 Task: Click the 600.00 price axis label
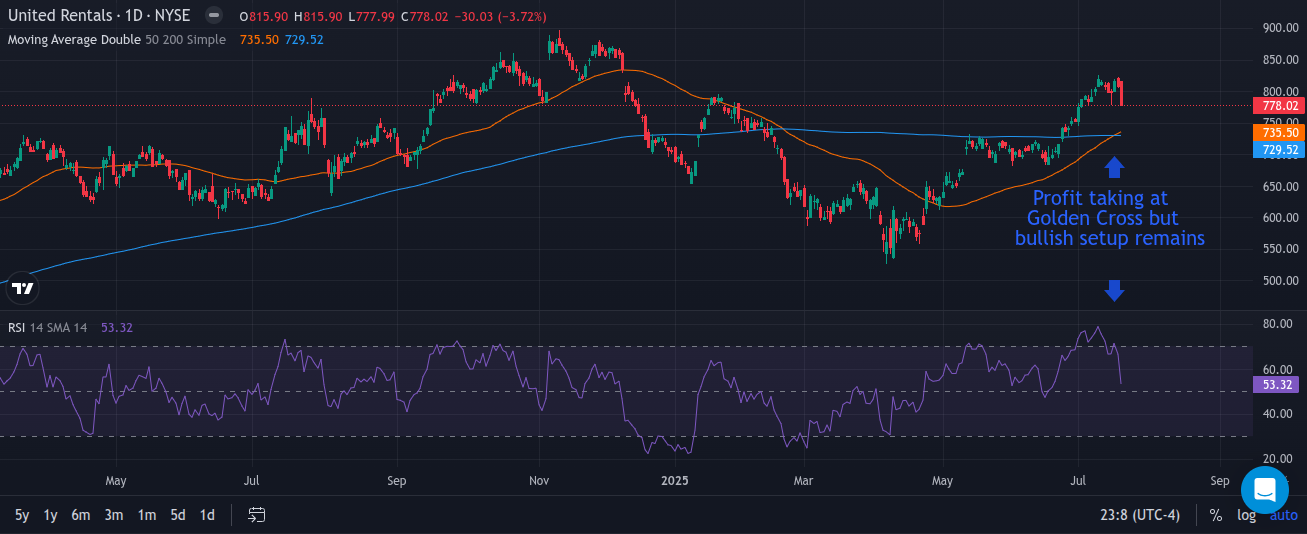coord(1280,218)
